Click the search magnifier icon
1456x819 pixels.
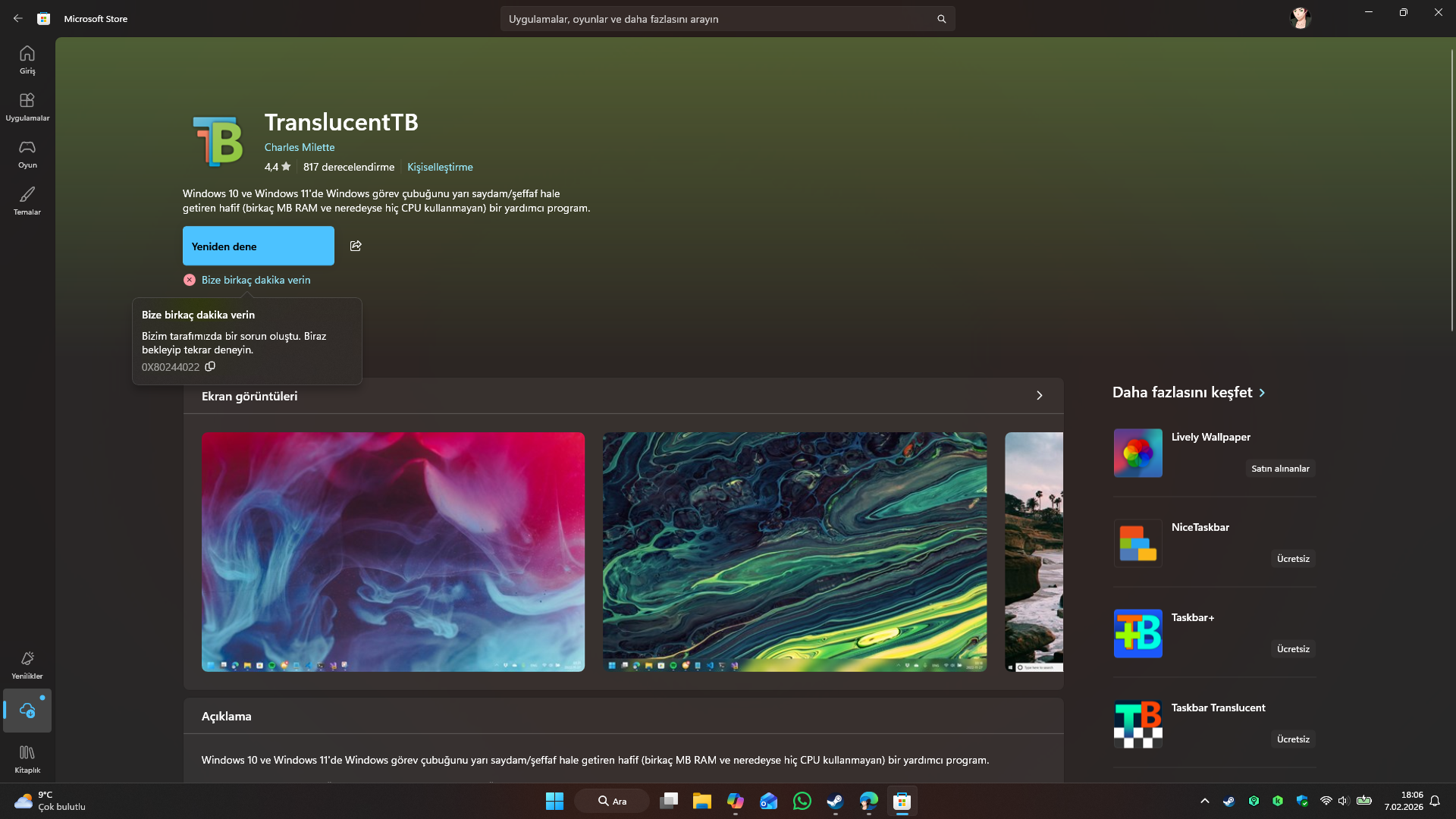pos(941,19)
